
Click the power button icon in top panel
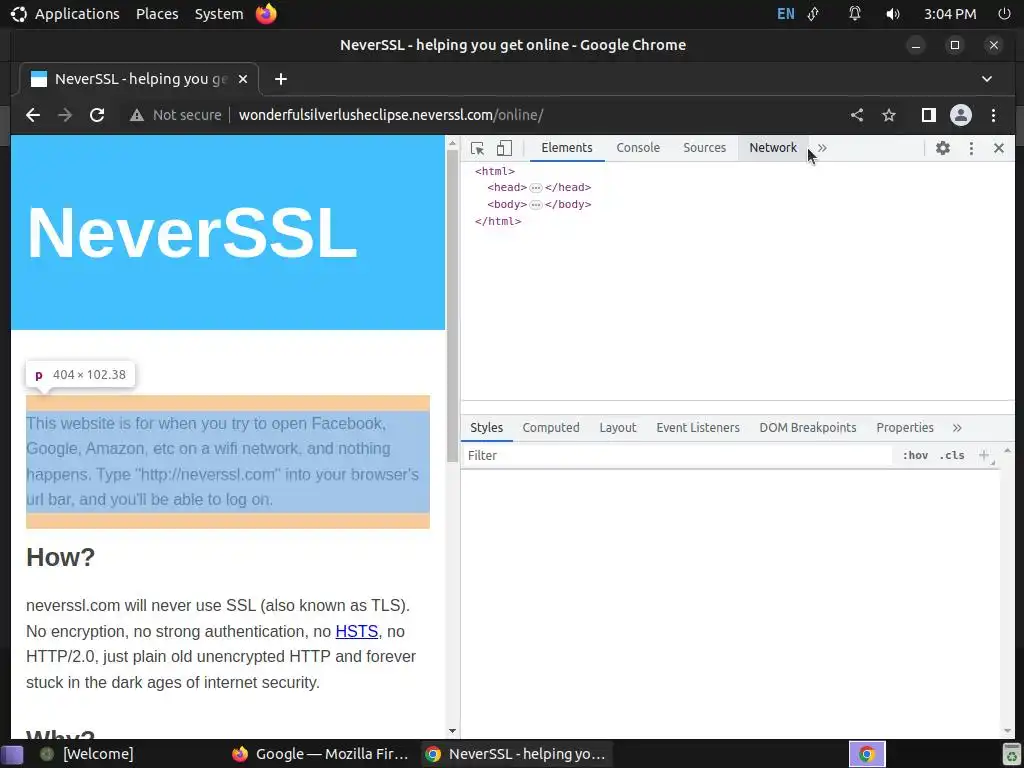pyautogui.click(x=1004, y=14)
